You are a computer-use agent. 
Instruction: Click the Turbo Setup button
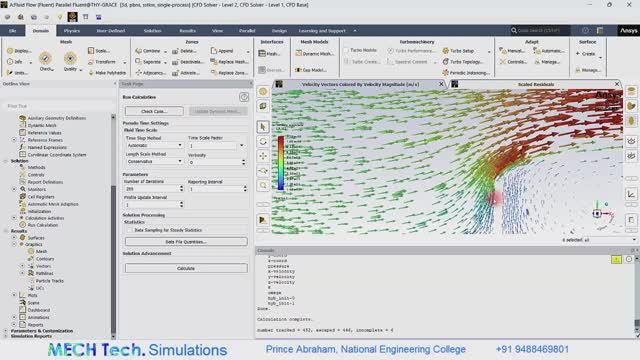tap(459, 51)
